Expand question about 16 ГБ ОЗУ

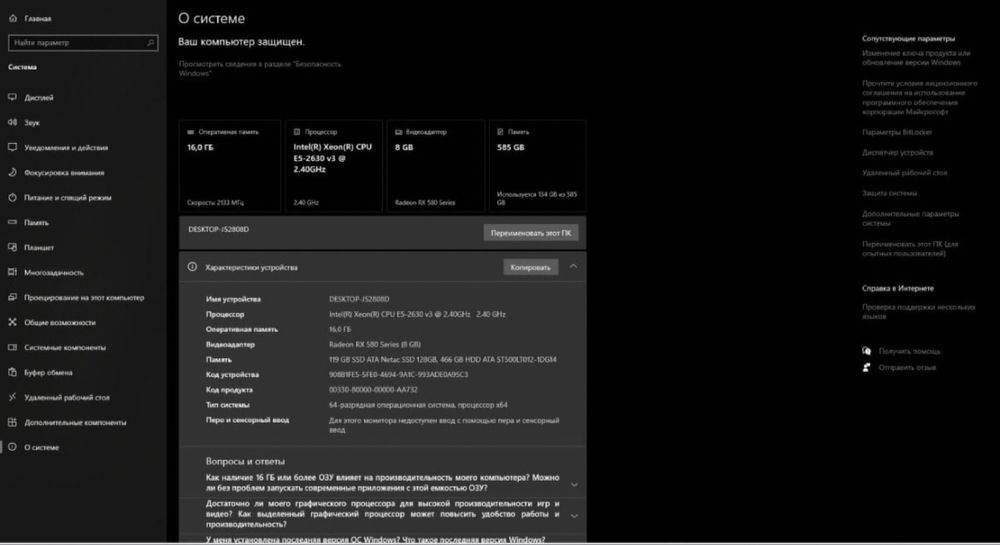point(574,484)
